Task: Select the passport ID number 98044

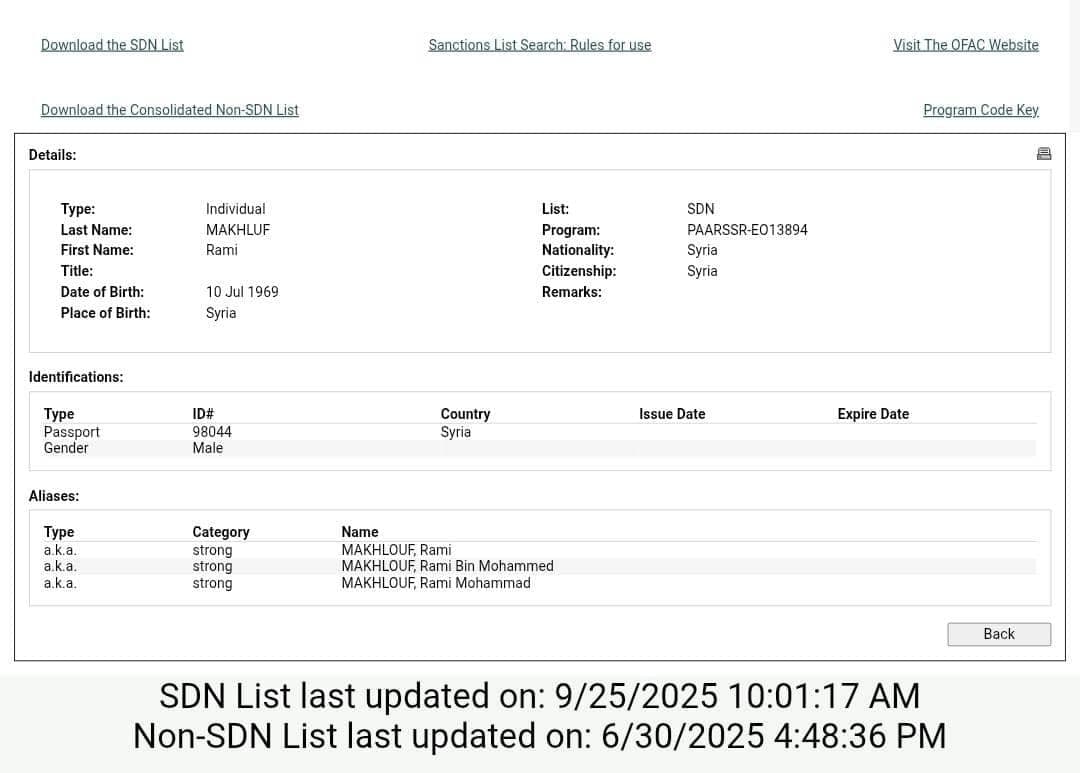Action: click(212, 432)
